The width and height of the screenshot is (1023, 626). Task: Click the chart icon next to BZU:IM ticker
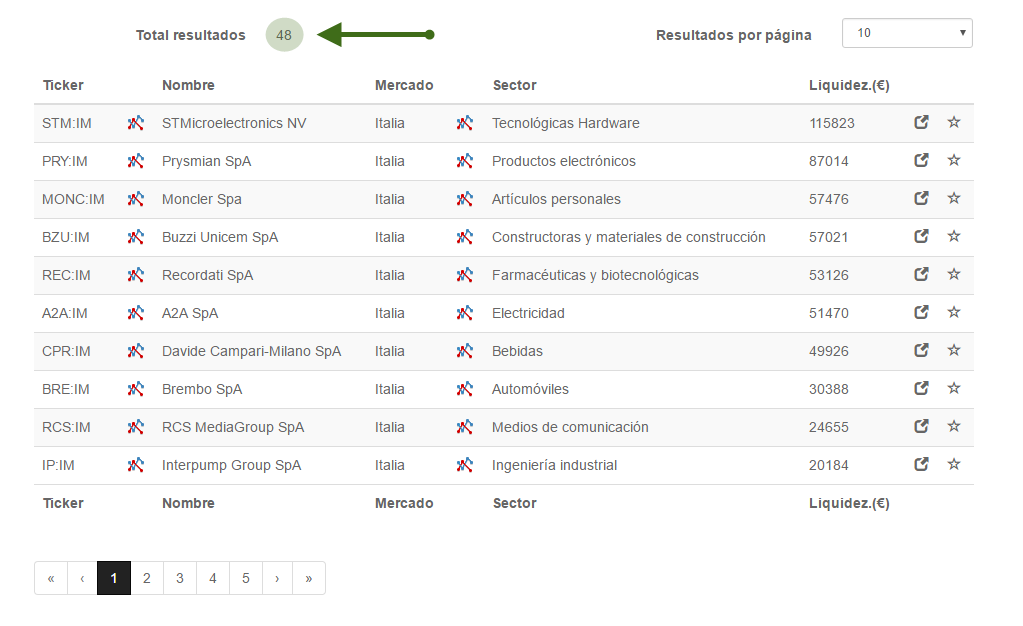tap(136, 237)
